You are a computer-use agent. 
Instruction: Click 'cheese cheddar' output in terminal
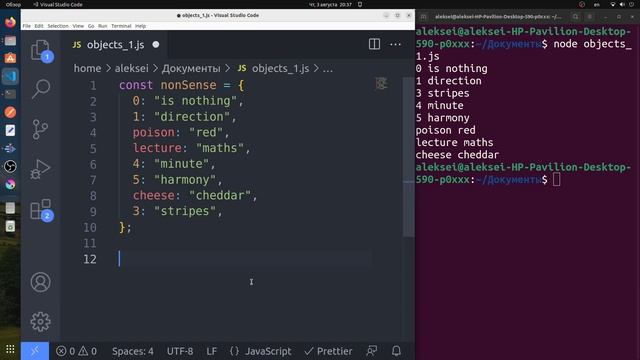coord(457,155)
